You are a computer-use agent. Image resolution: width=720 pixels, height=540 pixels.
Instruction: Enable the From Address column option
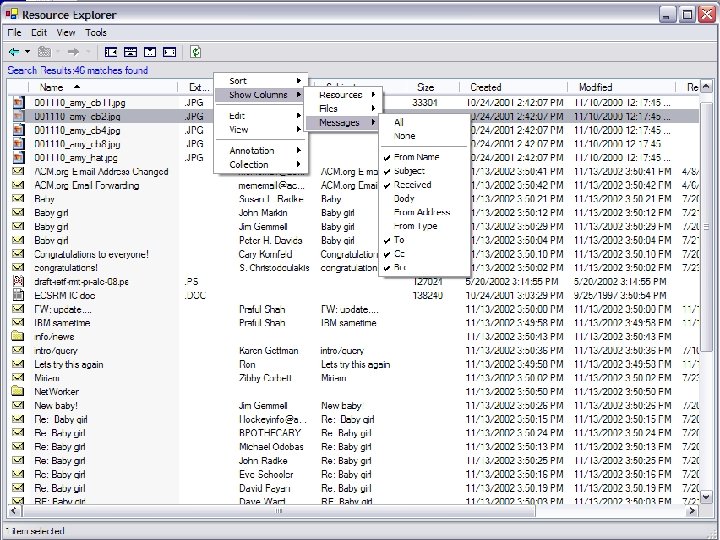[x=424, y=212]
